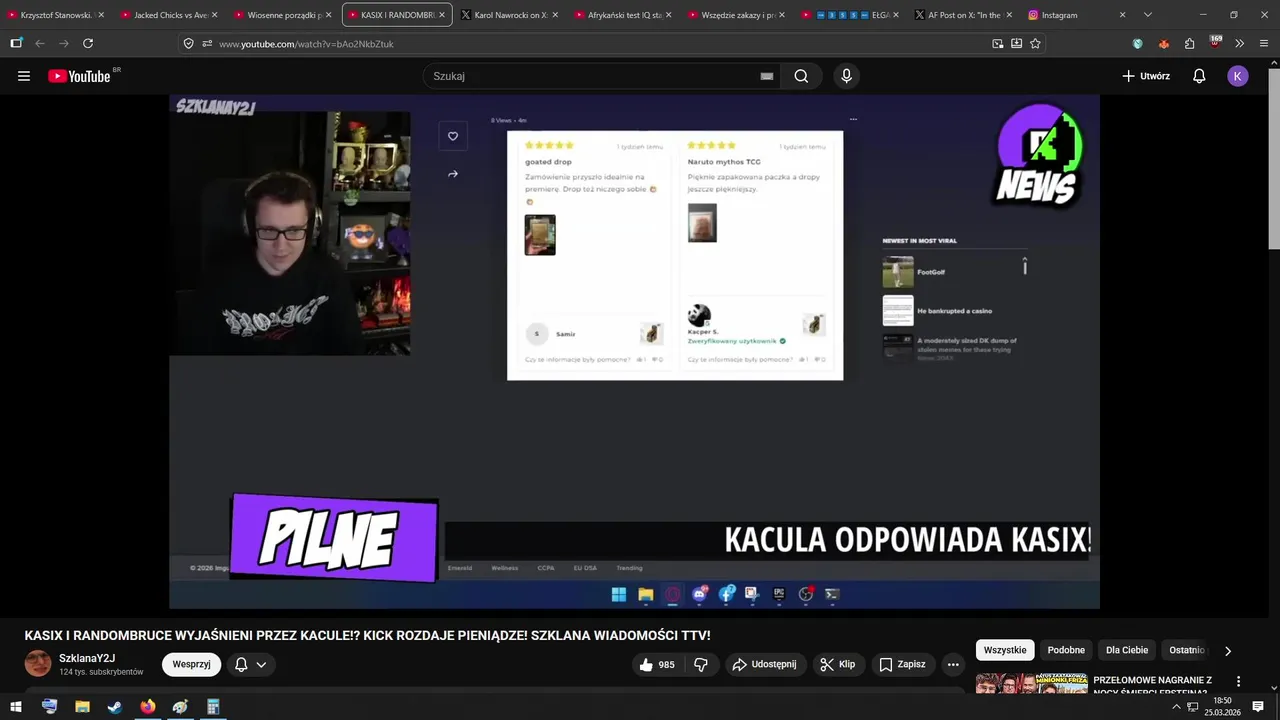
Task: Show hidden system tray icons
Action: click(x=1176, y=706)
